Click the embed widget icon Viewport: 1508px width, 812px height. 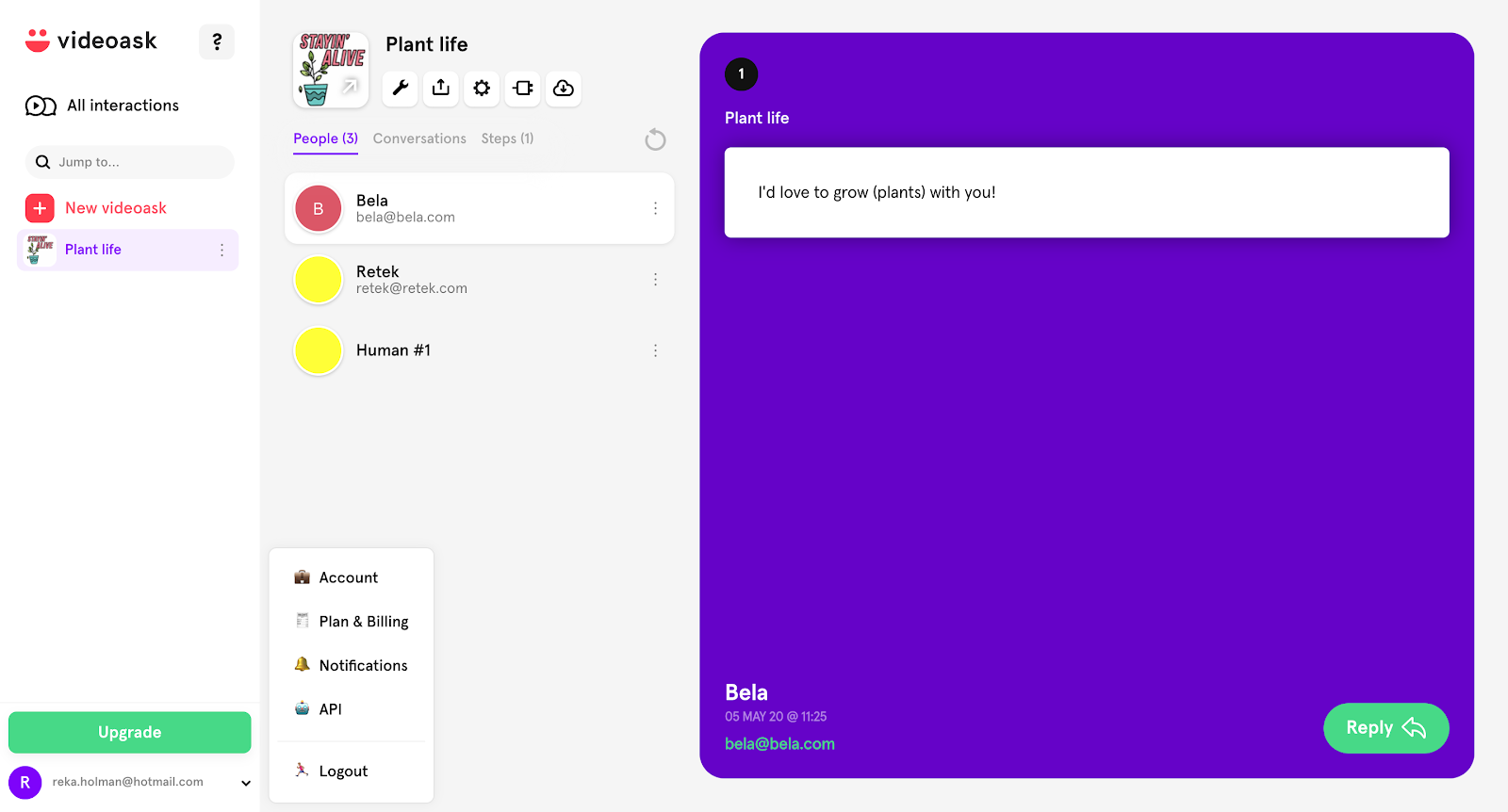[x=523, y=89]
